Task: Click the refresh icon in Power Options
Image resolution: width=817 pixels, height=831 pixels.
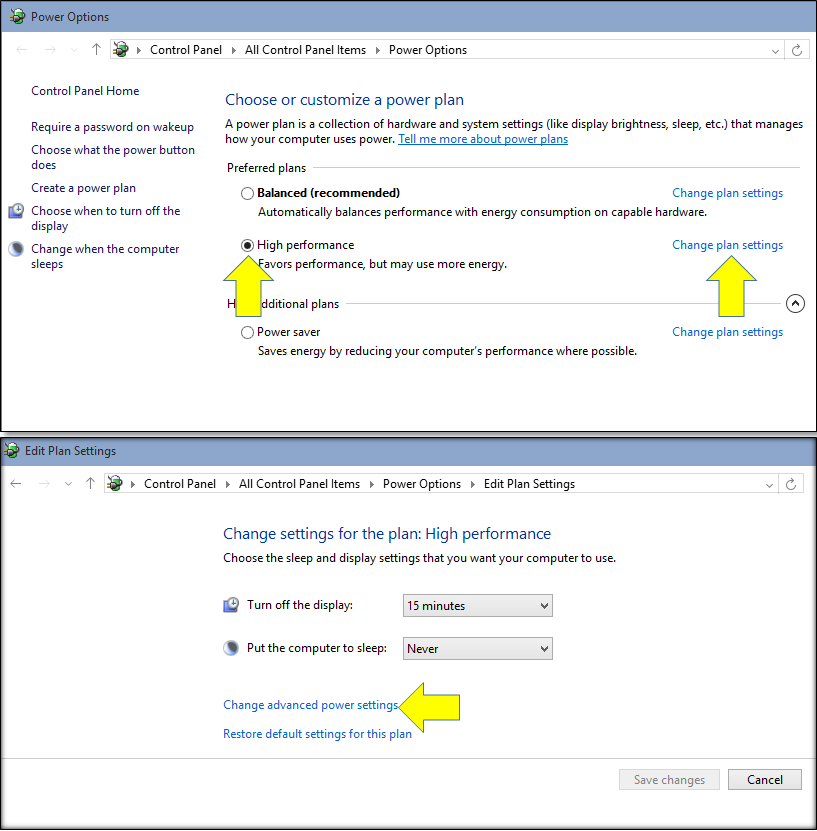Action: (797, 49)
